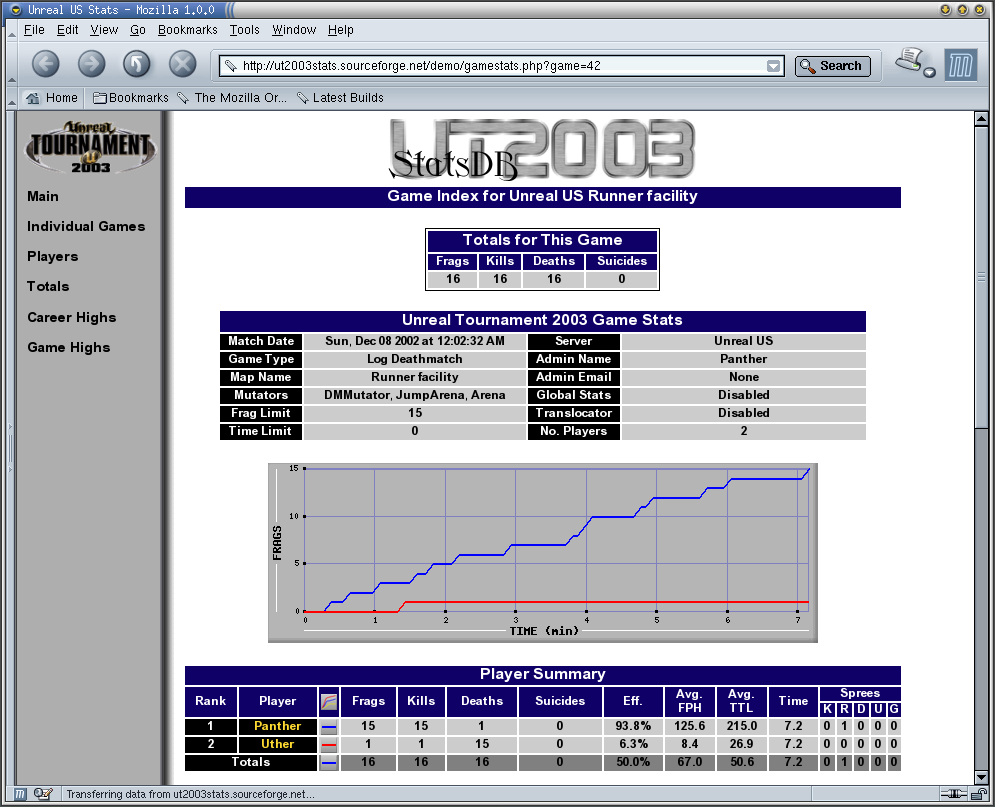Click the frags over time graph

[x=543, y=553]
